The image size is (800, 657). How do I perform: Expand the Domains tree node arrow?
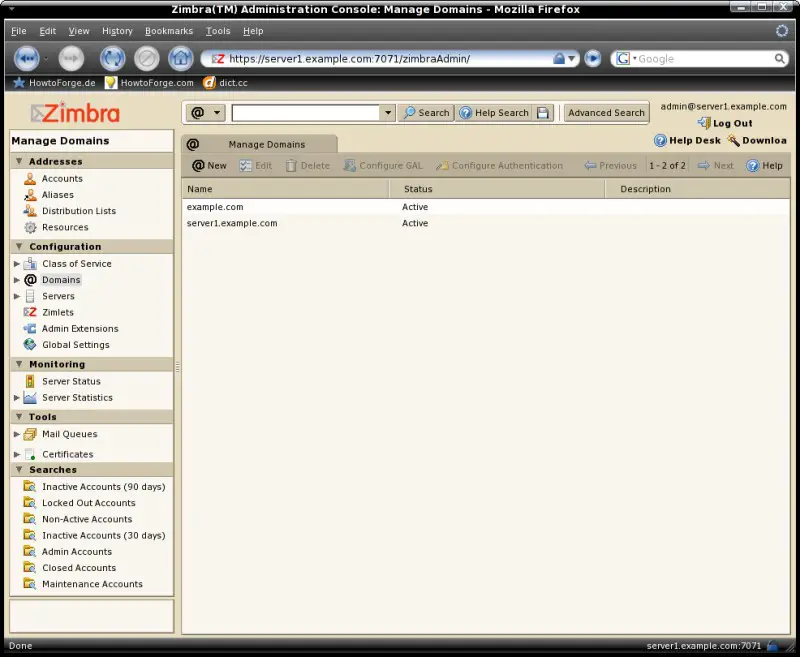17,280
